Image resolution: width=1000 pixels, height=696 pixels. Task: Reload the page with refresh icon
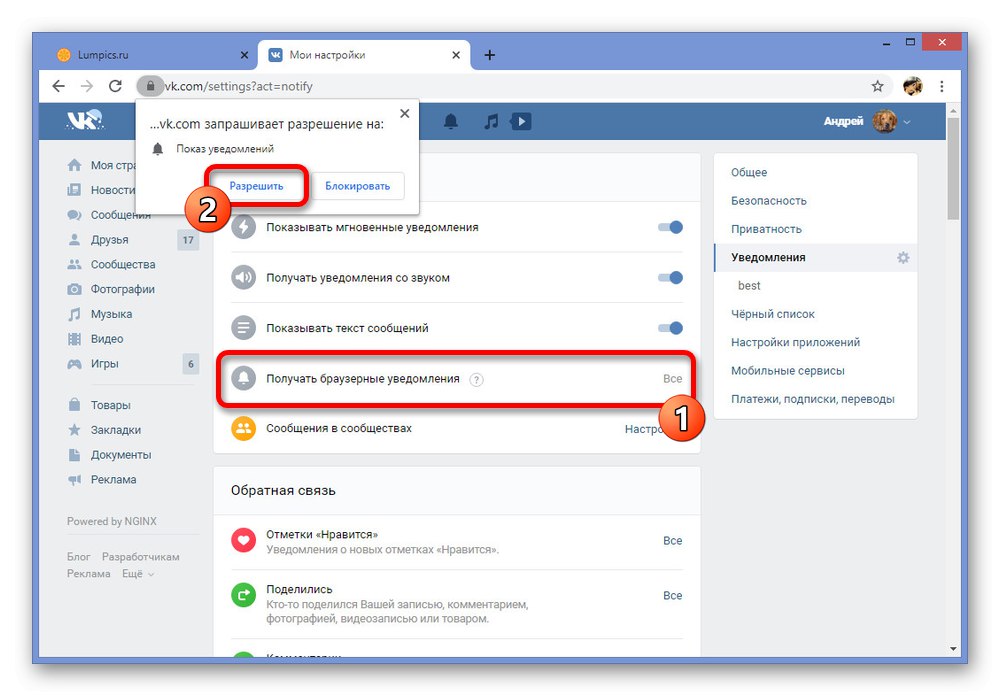[115, 86]
